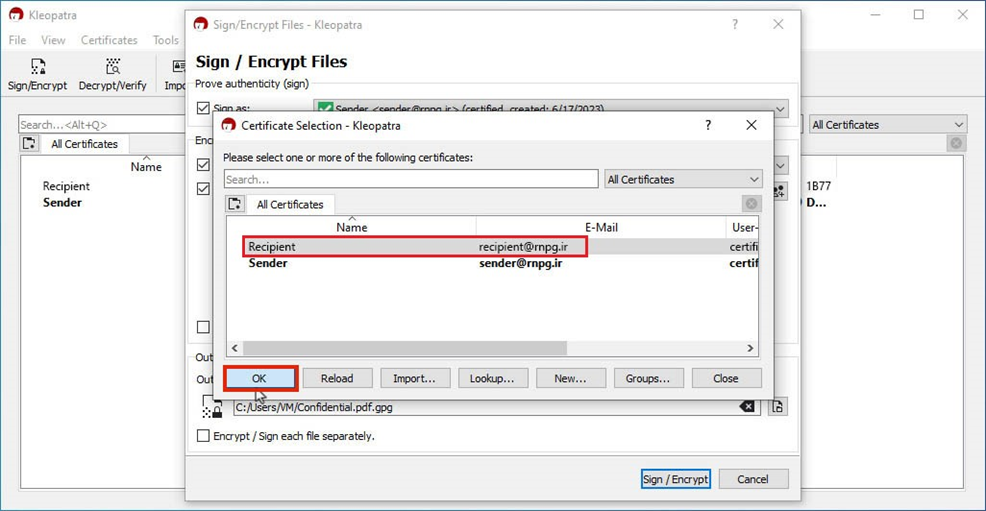The height and width of the screenshot is (511, 986).
Task: Select All Certificates tab in Certificate Selection dialog
Action: tap(289, 204)
